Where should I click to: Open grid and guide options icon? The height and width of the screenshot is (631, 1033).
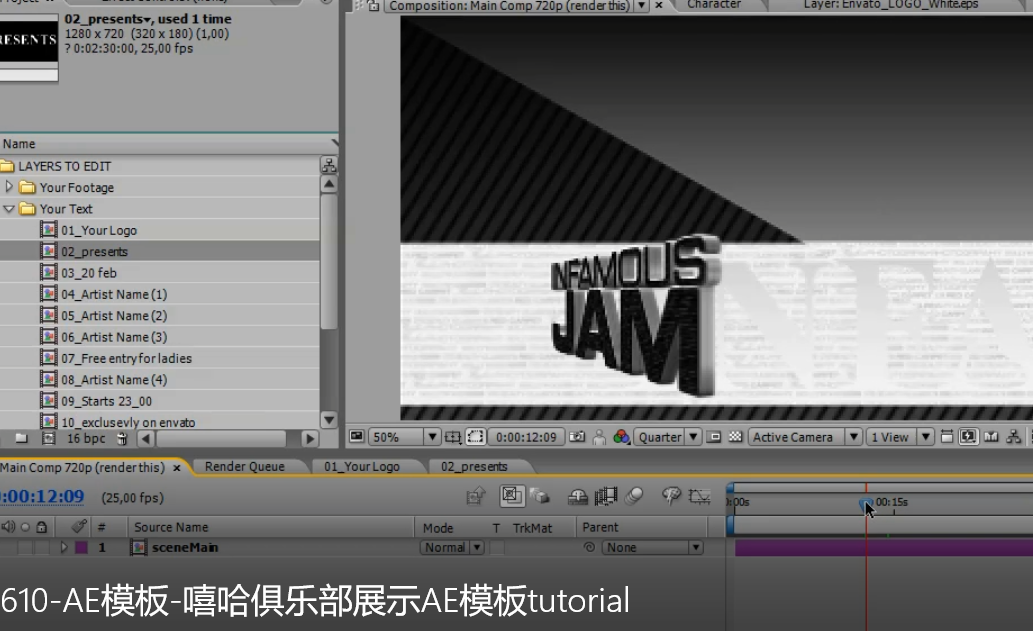pos(453,437)
